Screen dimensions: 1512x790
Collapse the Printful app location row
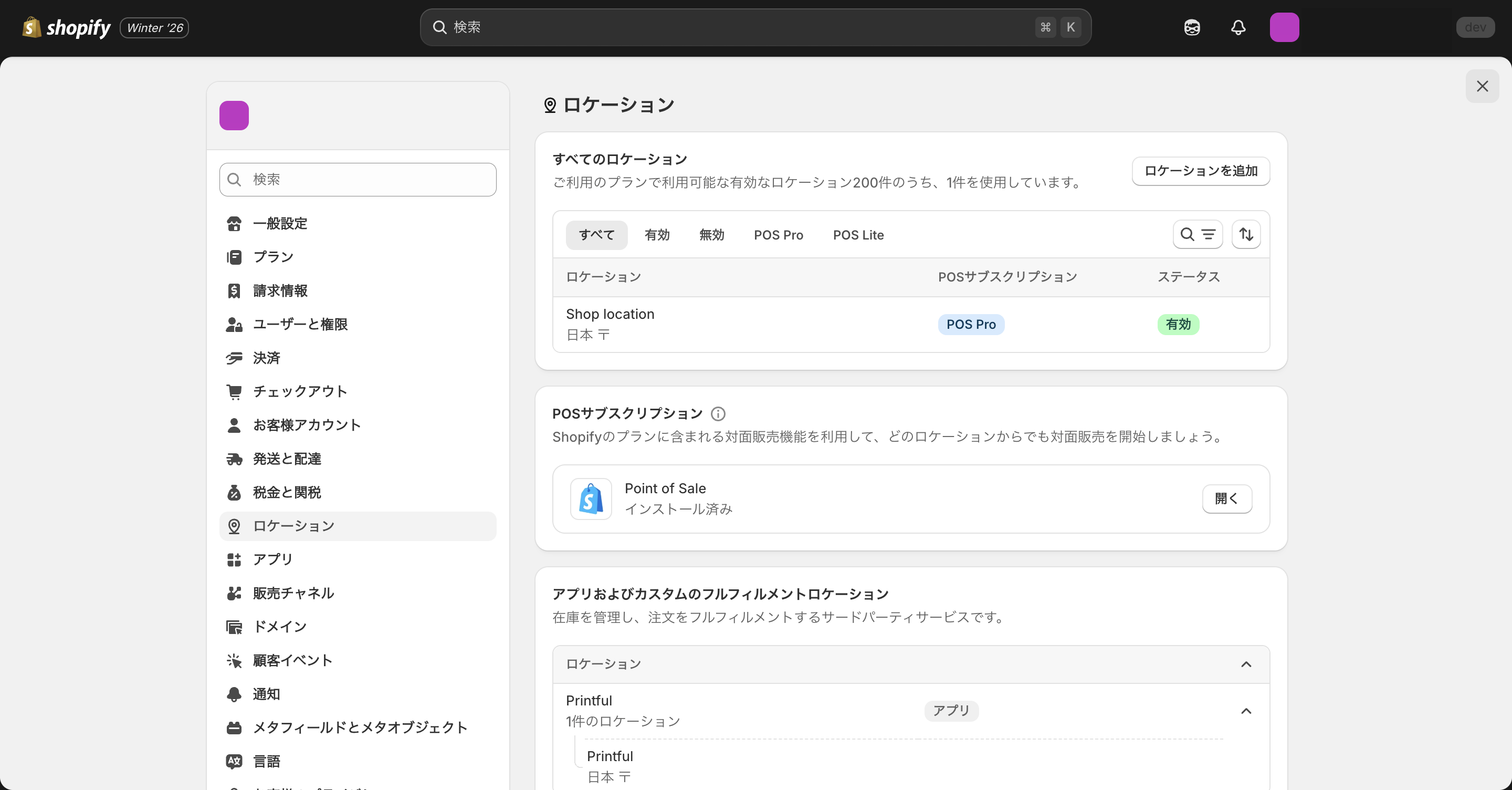pyautogui.click(x=1246, y=711)
